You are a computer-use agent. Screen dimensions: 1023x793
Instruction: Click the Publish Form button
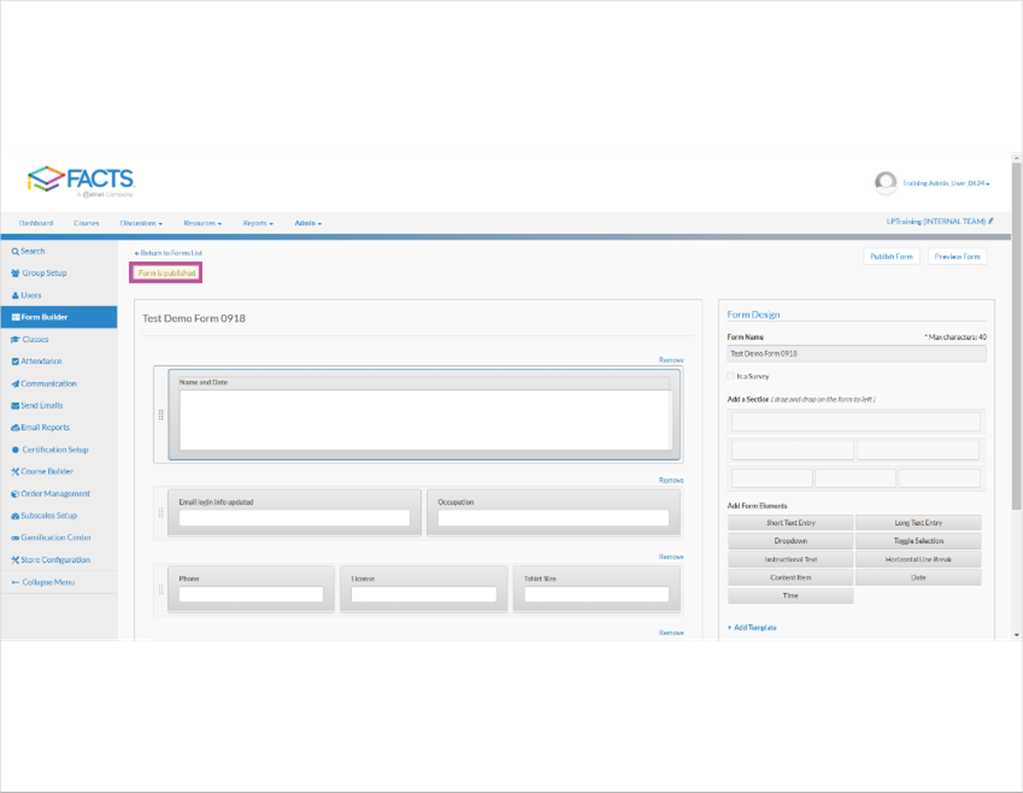pos(891,257)
